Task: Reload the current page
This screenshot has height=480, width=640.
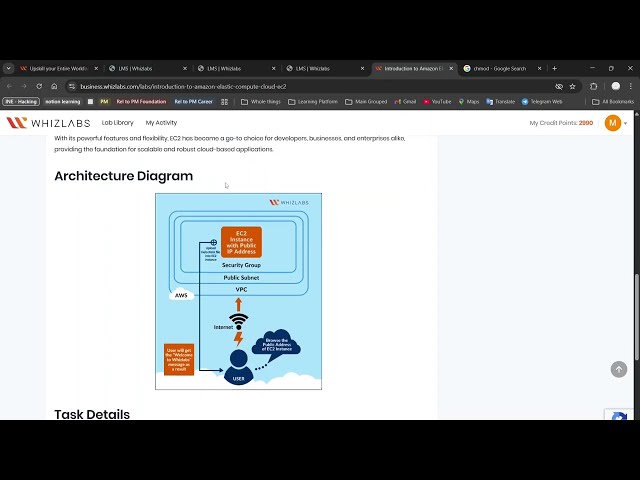Action: (x=39, y=87)
